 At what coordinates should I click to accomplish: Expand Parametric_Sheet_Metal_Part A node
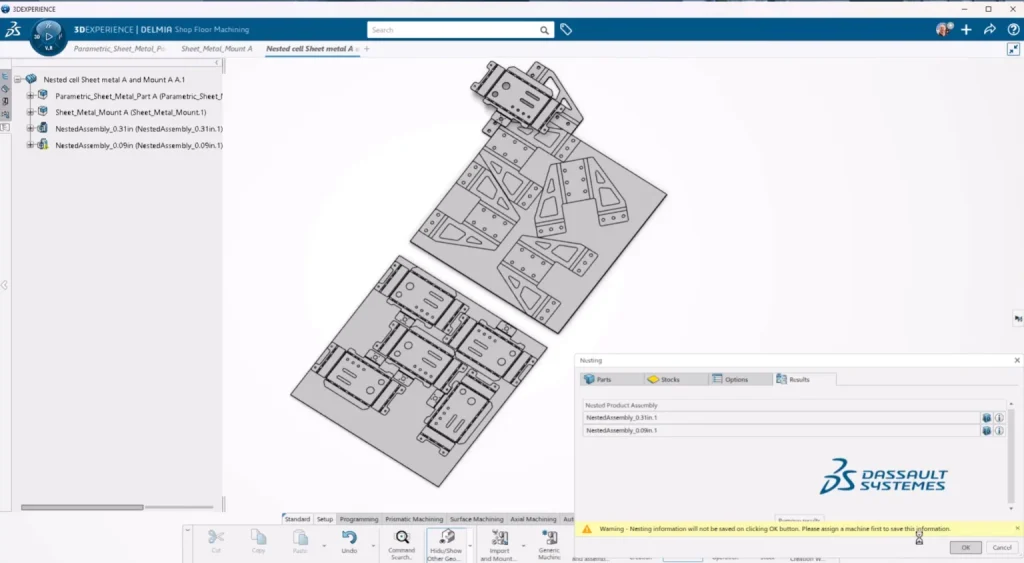click(30, 95)
